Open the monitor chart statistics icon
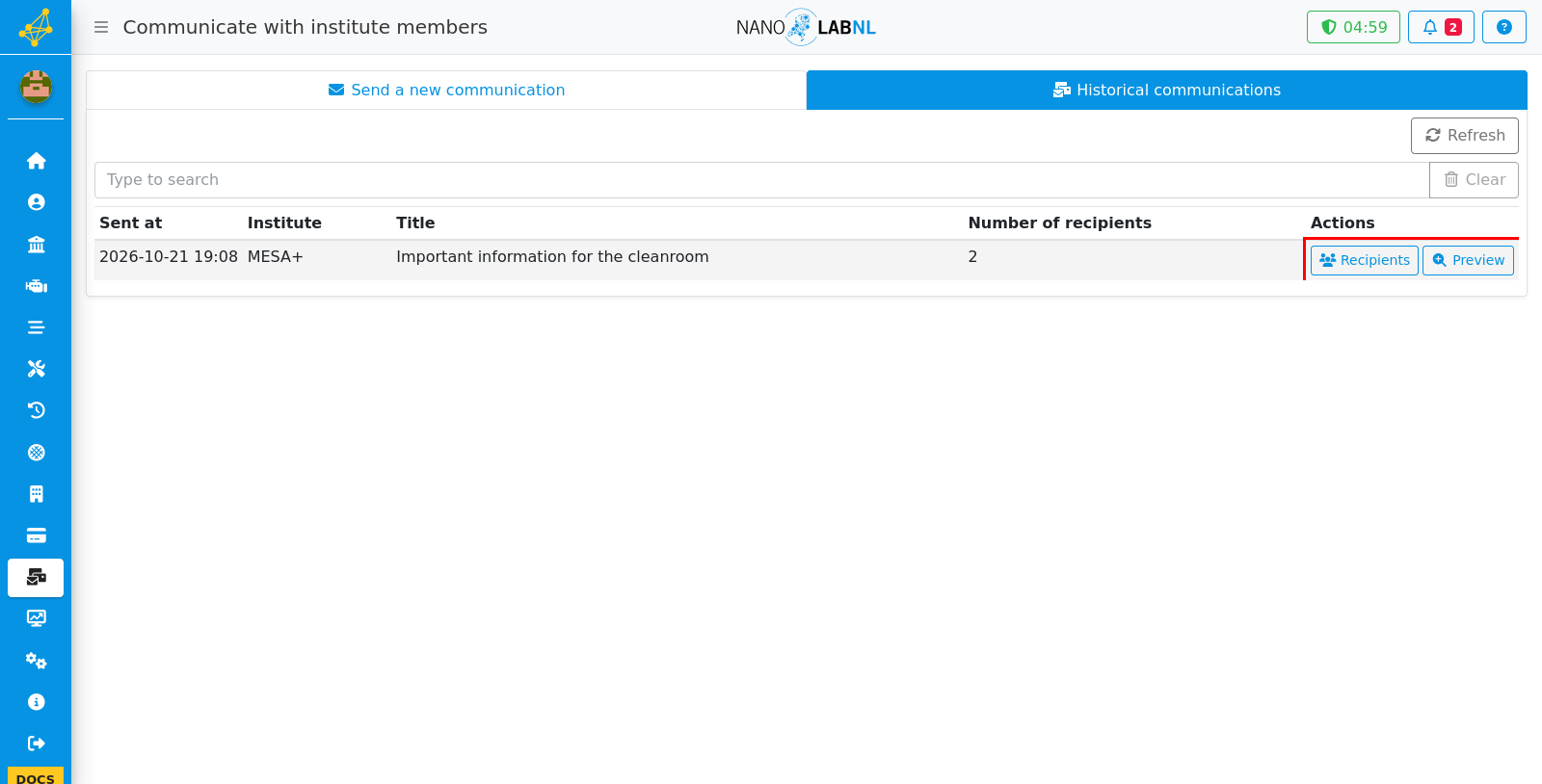Viewport: 1542px width, 784px height. click(x=36, y=618)
